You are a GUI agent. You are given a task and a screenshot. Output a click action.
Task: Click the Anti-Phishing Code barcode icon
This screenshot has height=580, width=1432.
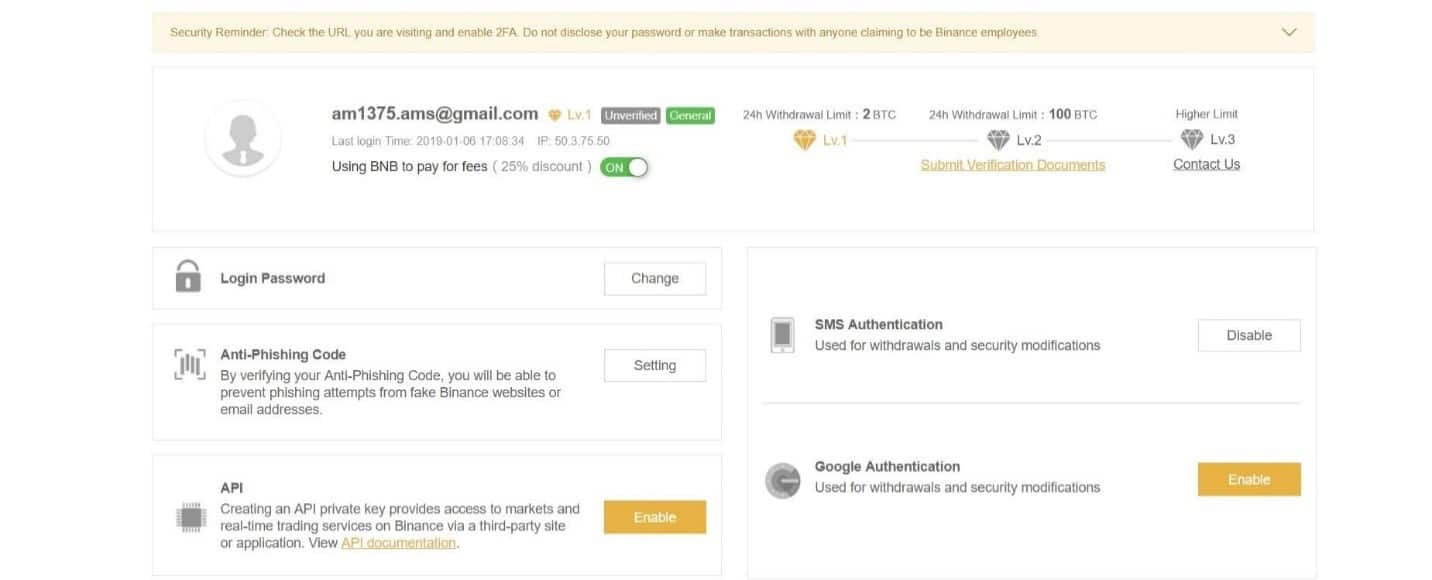coord(190,365)
